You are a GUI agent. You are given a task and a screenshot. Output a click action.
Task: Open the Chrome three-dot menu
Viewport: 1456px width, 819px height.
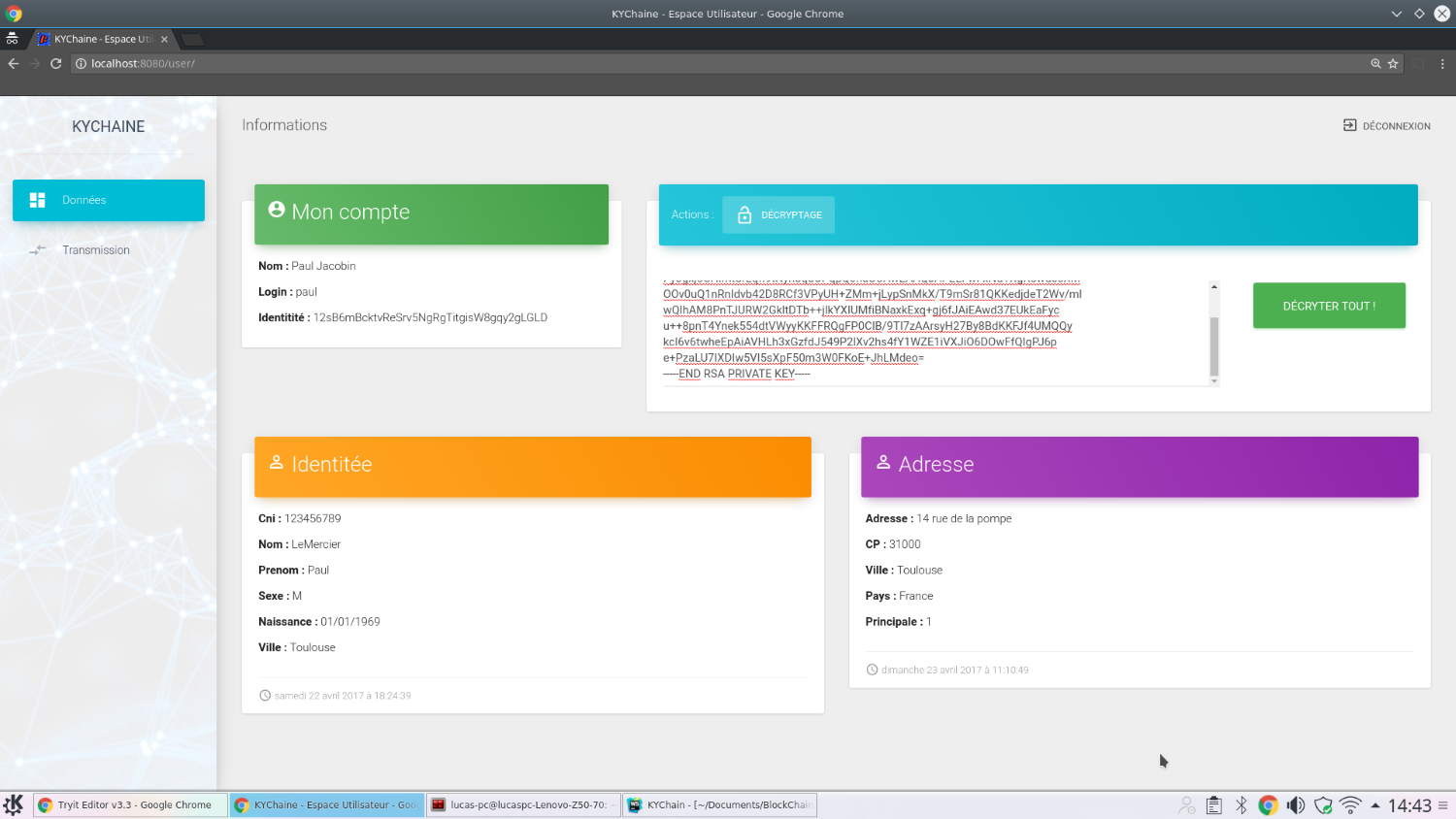click(1442, 64)
